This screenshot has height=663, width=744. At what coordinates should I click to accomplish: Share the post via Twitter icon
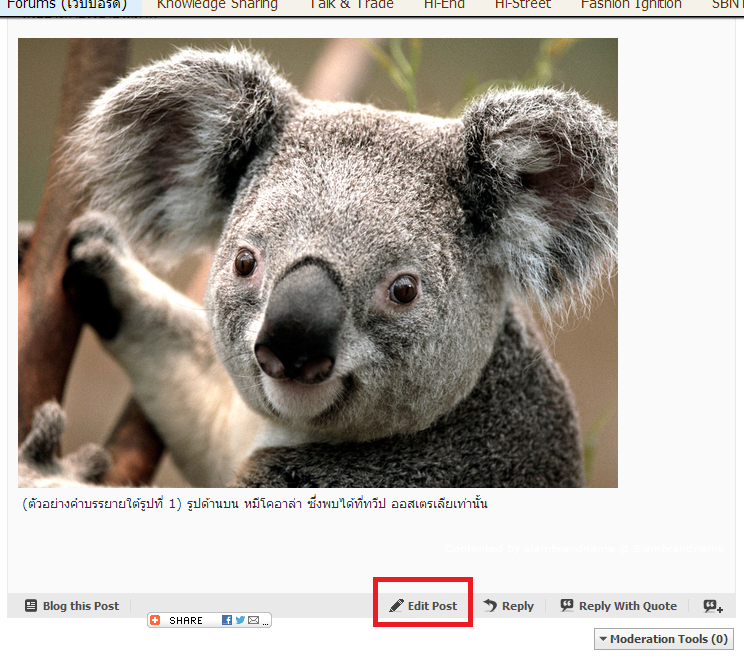pyautogui.click(x=240, y=621)
